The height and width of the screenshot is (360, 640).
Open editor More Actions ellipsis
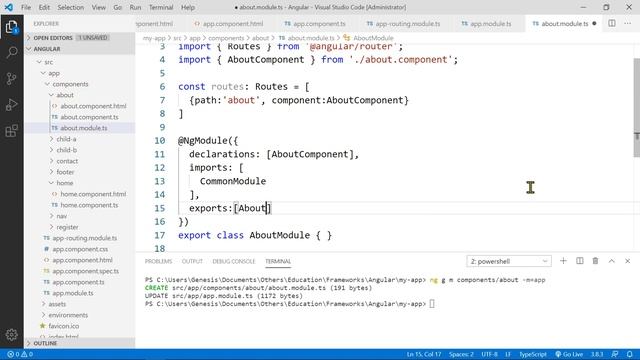point(627,23)
